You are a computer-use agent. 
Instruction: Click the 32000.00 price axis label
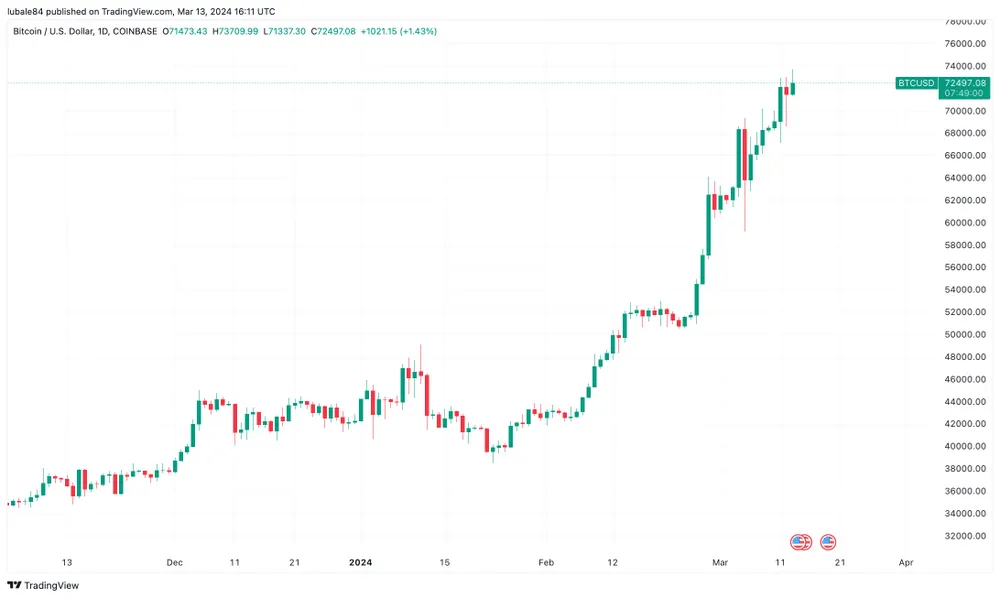pos(967,536)
